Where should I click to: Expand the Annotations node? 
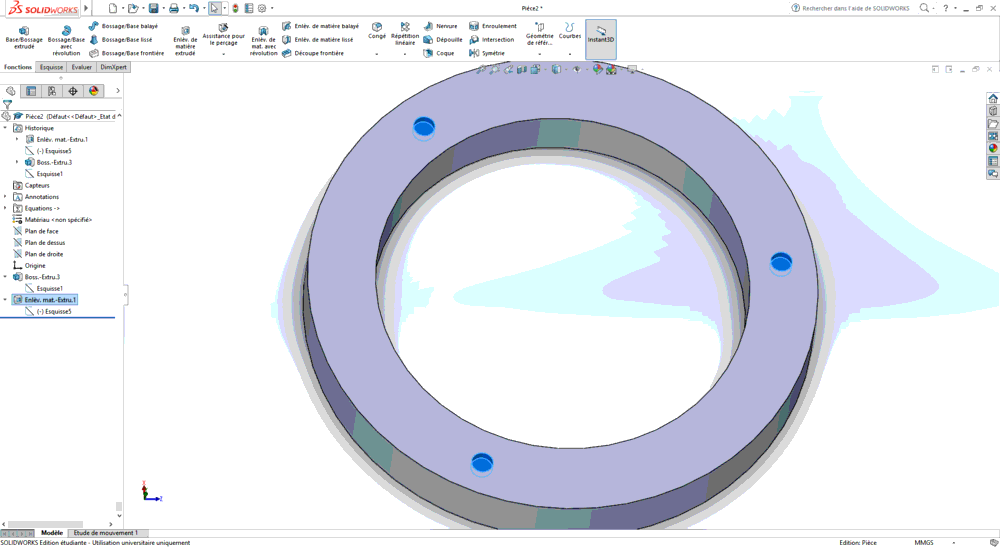[6, 197]
